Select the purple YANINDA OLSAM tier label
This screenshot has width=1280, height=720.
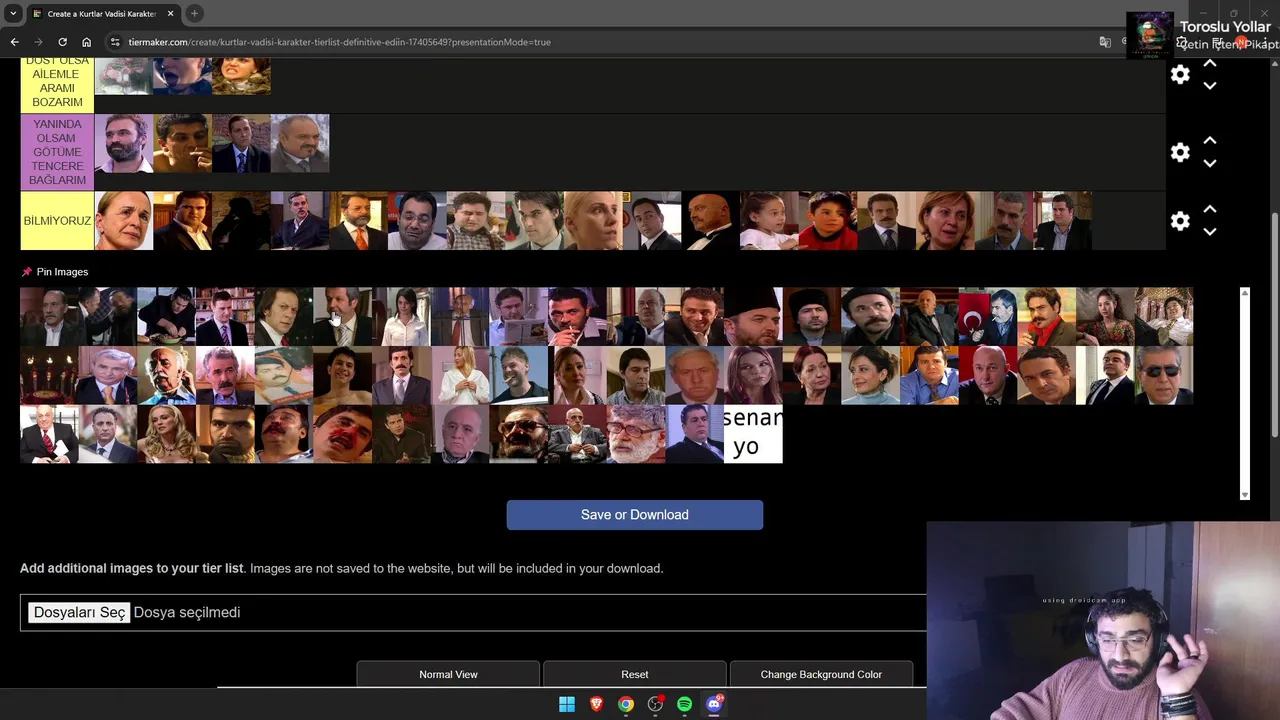point(57,152)
